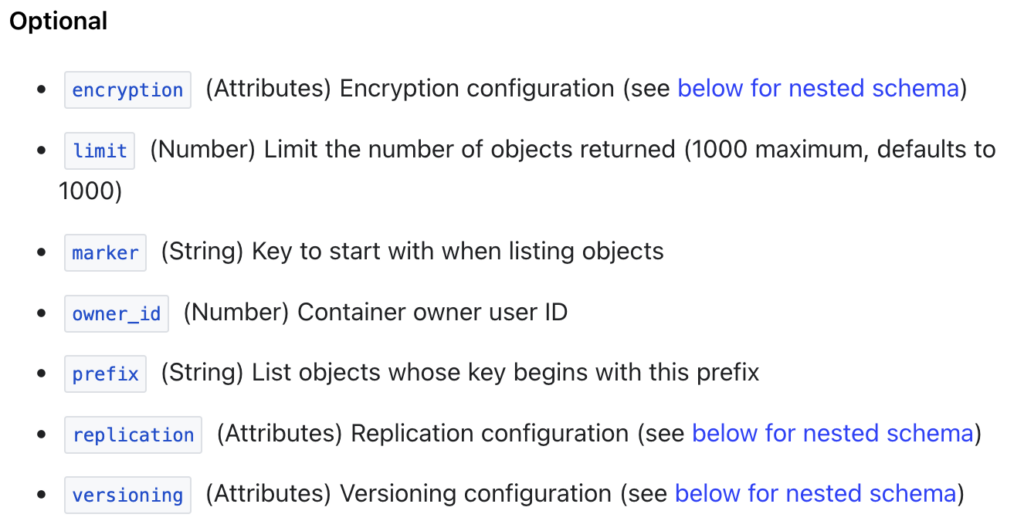
Task: Open versioning's 'below for nested schema' link
Action: coord(816,494)
